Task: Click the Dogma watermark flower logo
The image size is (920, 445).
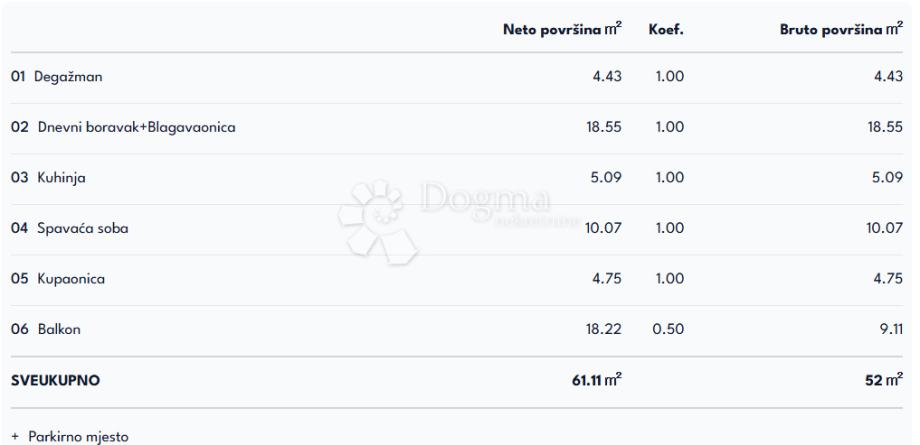Action: (377, 220)
